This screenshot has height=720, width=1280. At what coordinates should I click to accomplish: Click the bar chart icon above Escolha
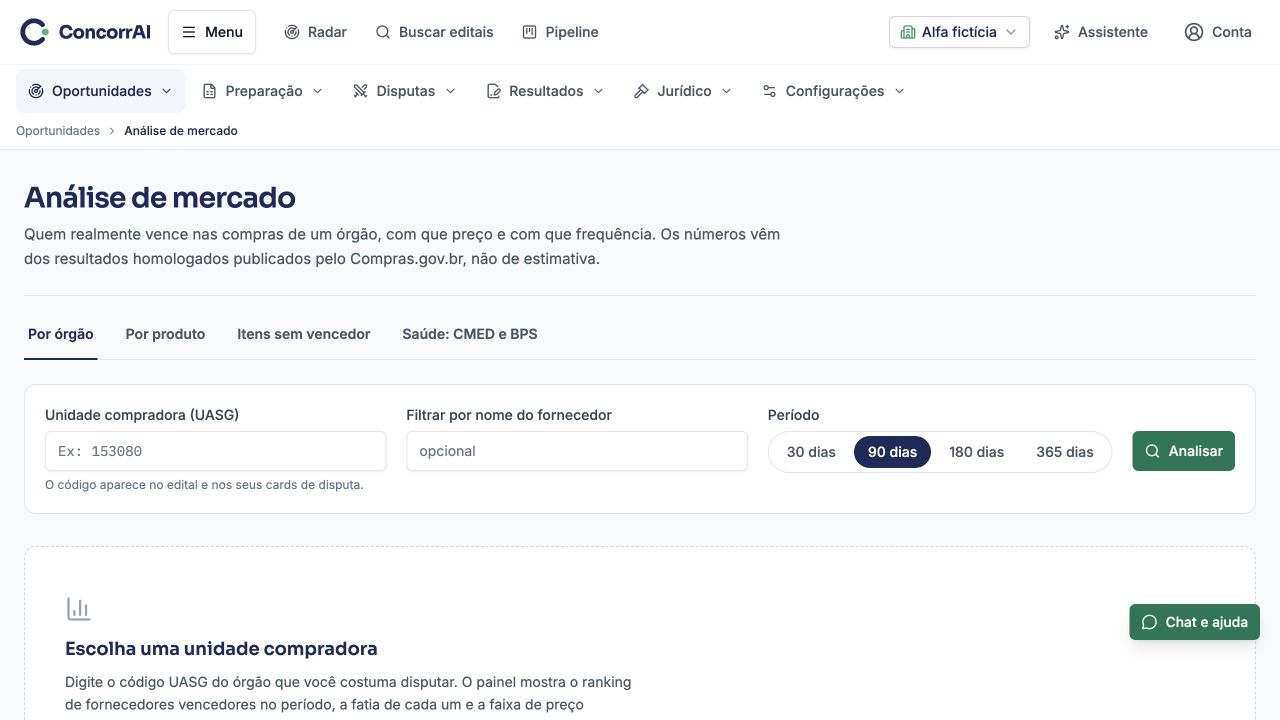tap(78, 608)
